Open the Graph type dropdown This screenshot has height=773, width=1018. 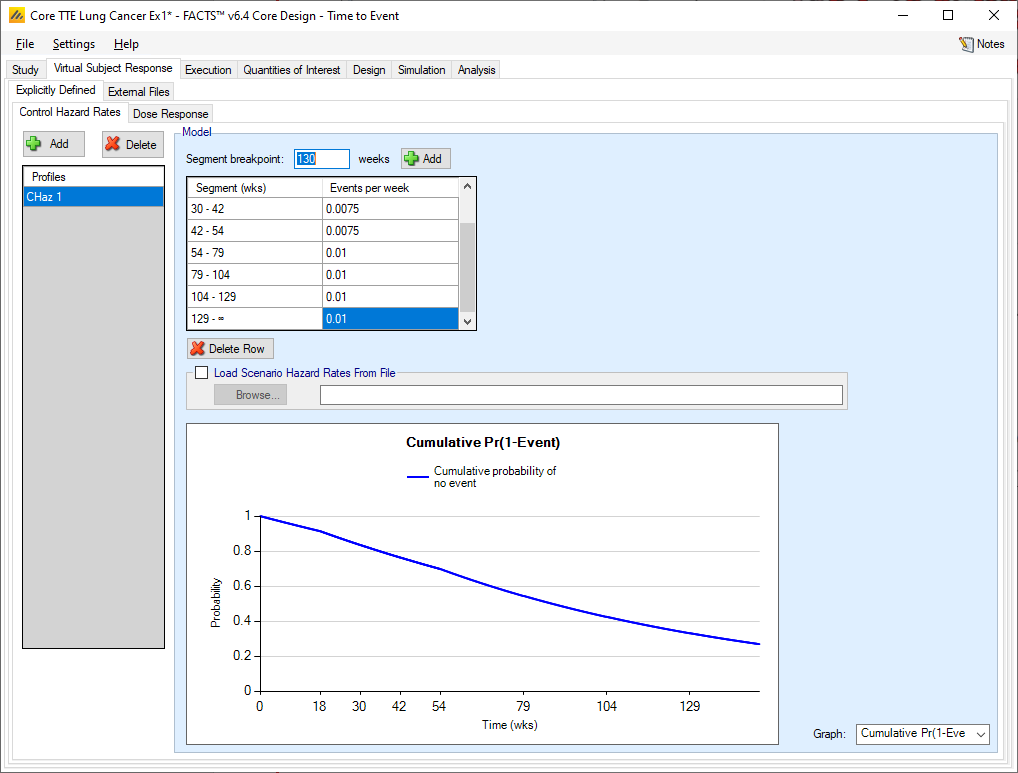click(922, 734)
